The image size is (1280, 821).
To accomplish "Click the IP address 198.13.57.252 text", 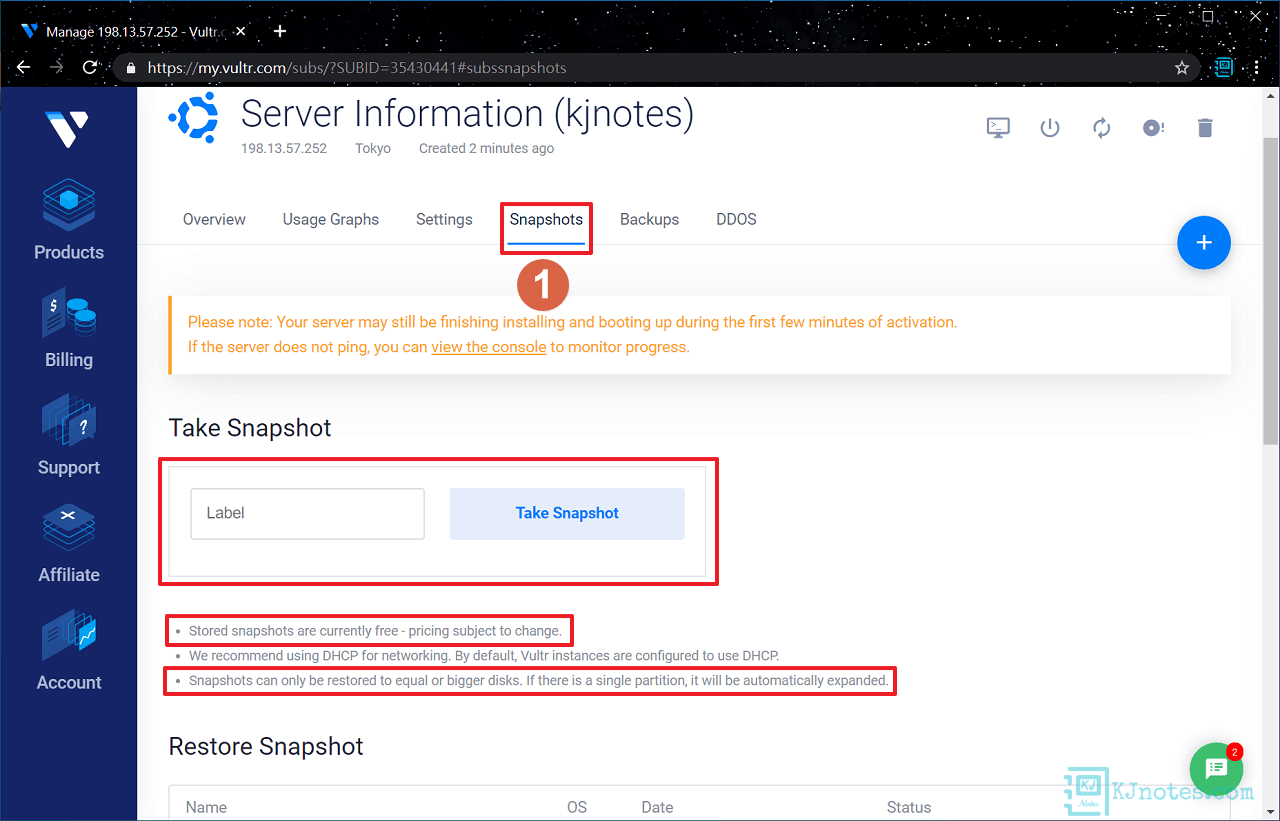I will tap(284, 148).
